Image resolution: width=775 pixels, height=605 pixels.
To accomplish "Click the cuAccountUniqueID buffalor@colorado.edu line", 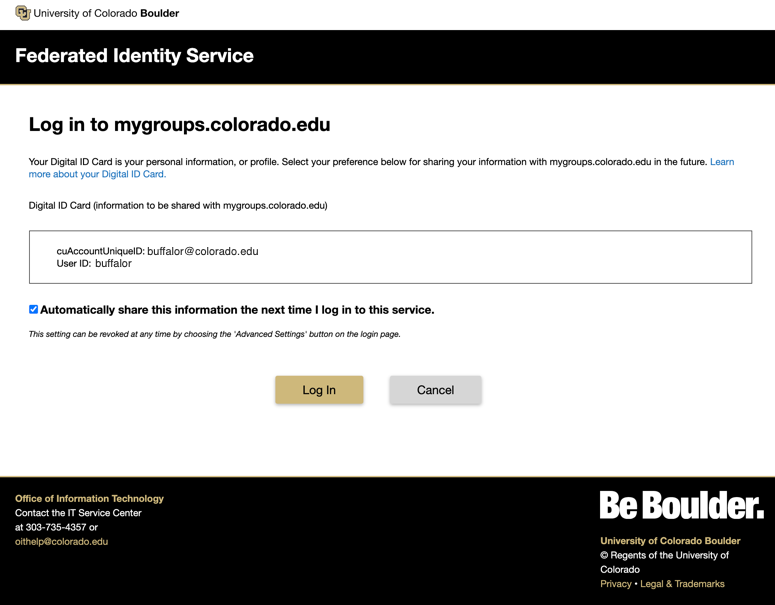I will [157, 251].
